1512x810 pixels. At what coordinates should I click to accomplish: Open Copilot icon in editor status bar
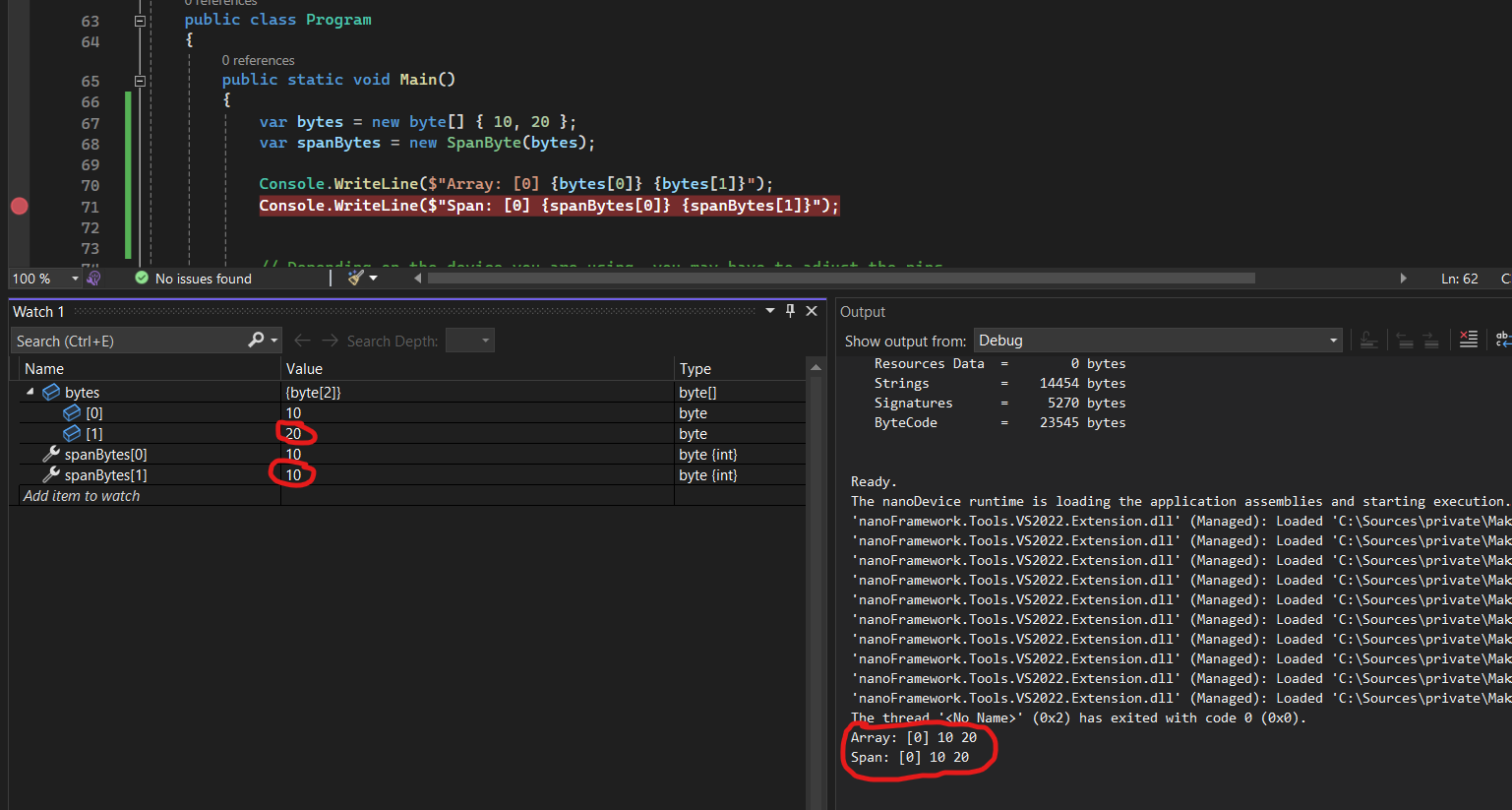[x=92, y=278]
